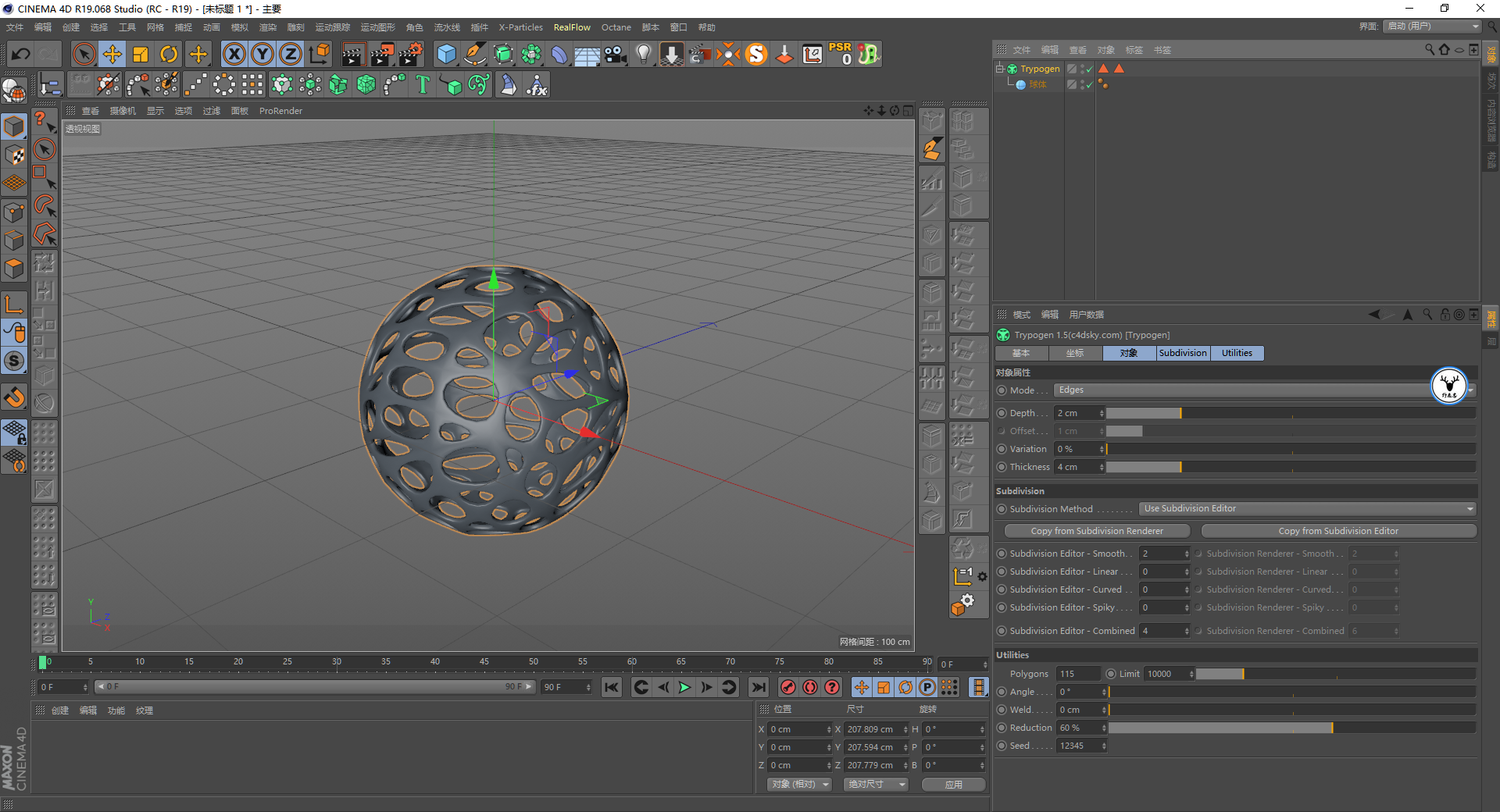The image size is (1500, 812).
Task: Open Subdivision Method dropdown
Action: [x=1308, y=508]
